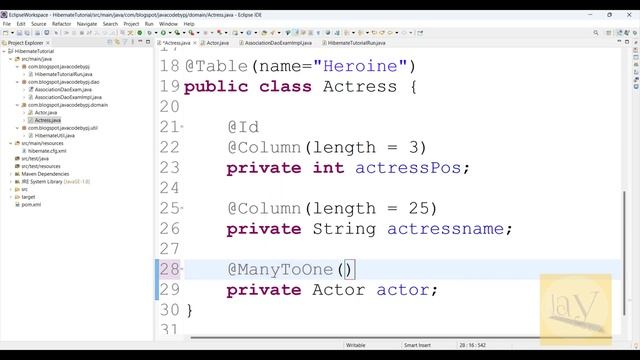Expand the target folder
This screenshot has height=360, width=640.
11,197
